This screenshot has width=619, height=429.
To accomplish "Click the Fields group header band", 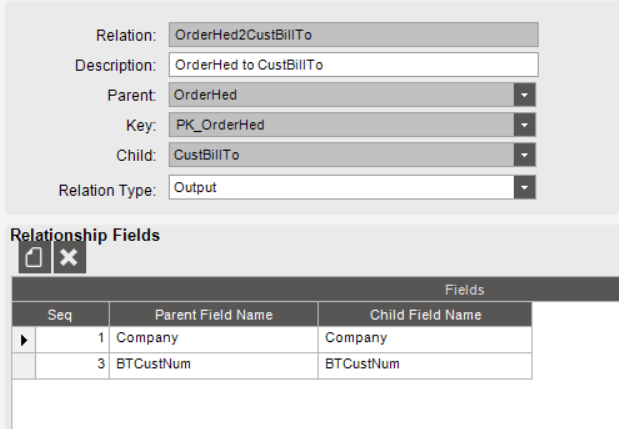I will [x=315, y=290].
